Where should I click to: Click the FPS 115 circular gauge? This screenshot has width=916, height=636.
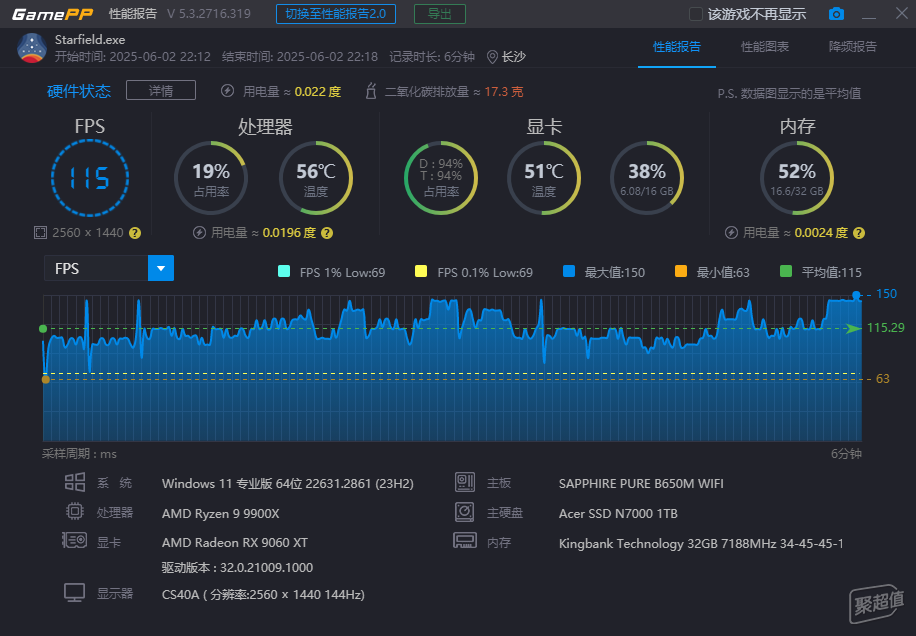90,178
